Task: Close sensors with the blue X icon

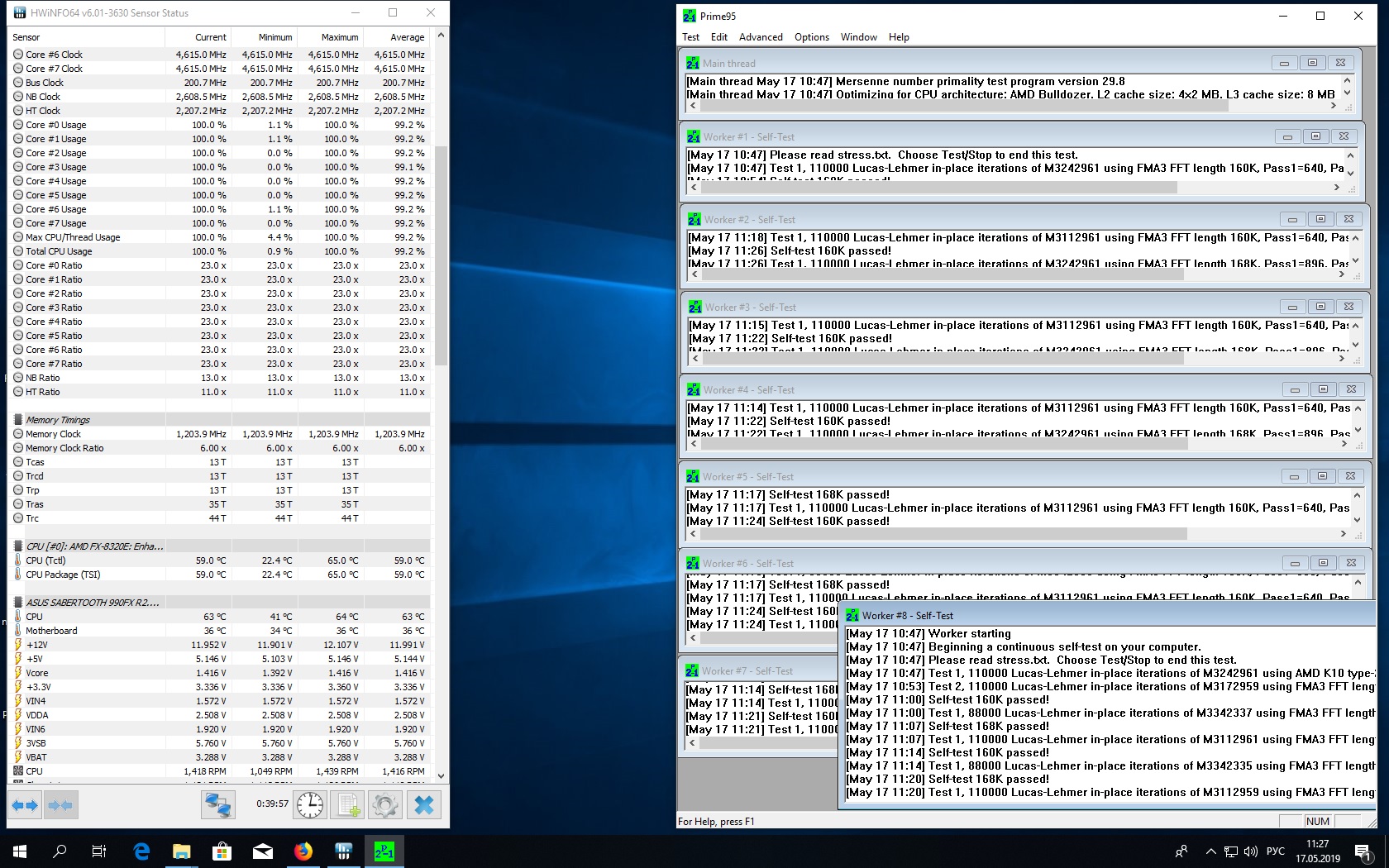Action: point(424,804)
